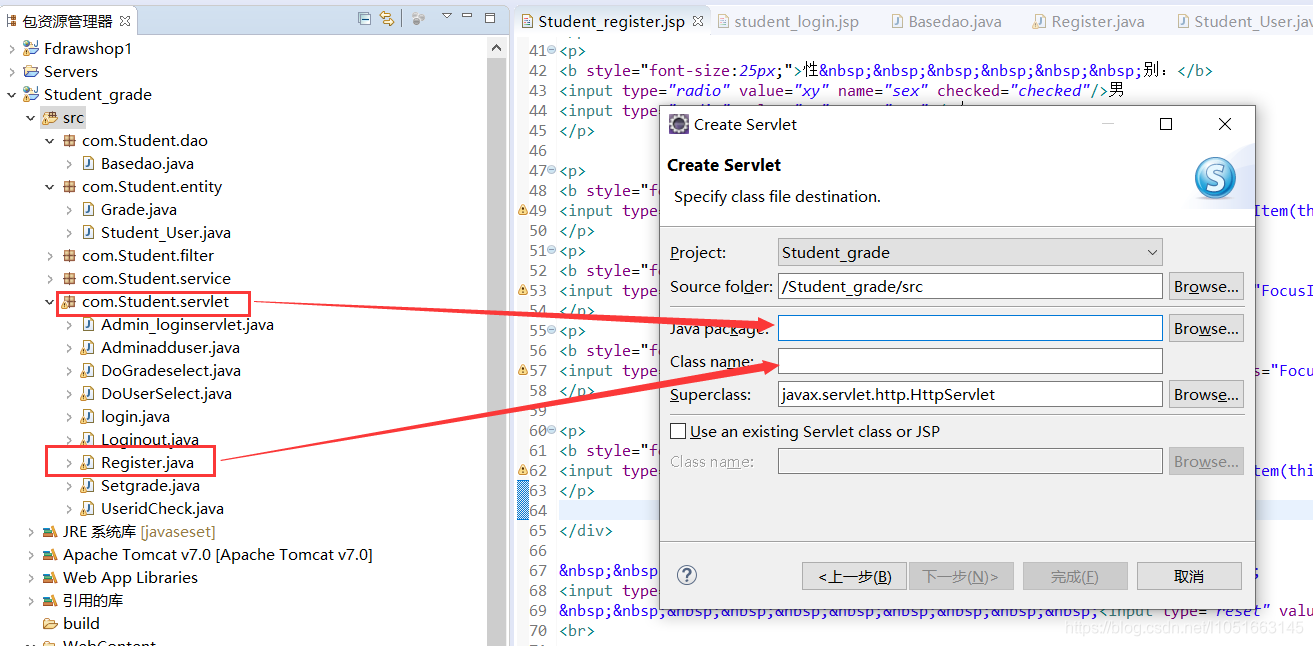Expand com.Student.filter package
1313x646 pixels.
point(50,255)
